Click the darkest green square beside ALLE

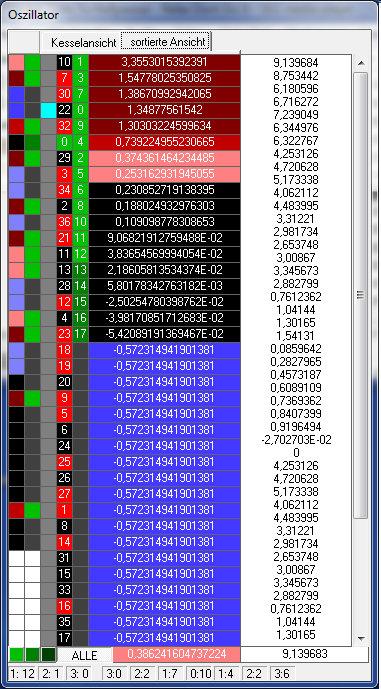48,655
